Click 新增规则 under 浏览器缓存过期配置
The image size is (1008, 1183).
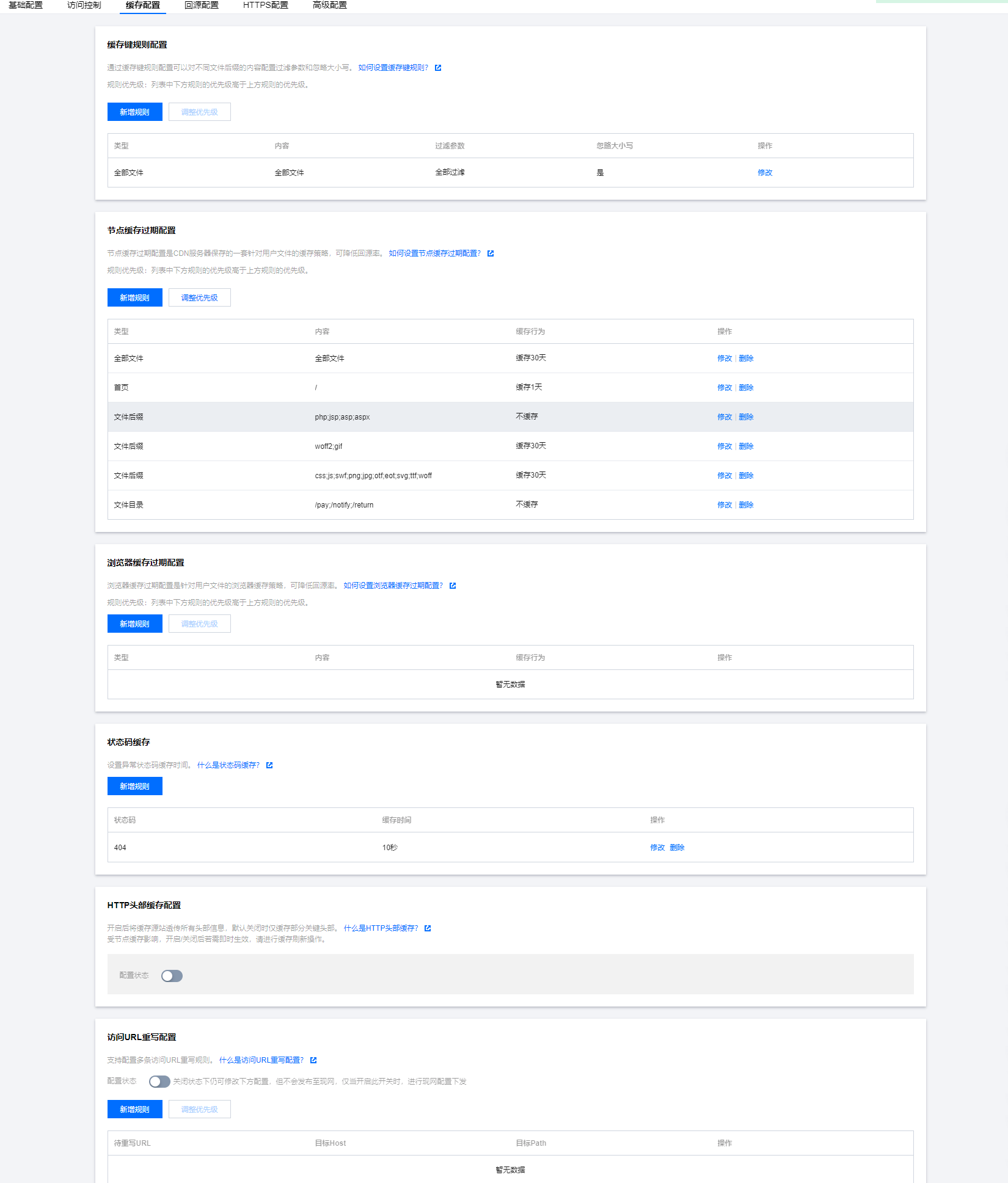tap(135, 624)
